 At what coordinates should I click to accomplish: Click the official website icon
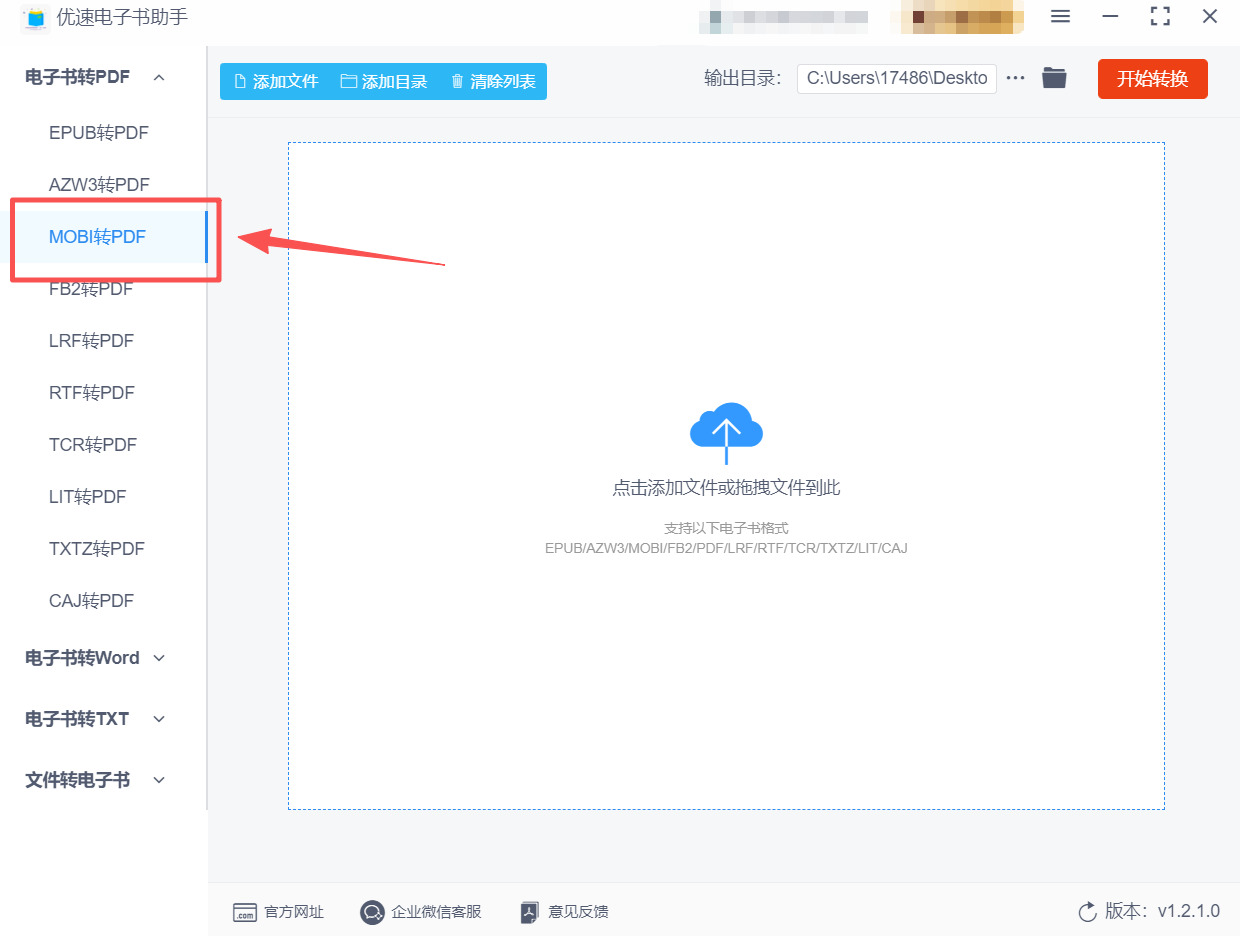[245, 912]
